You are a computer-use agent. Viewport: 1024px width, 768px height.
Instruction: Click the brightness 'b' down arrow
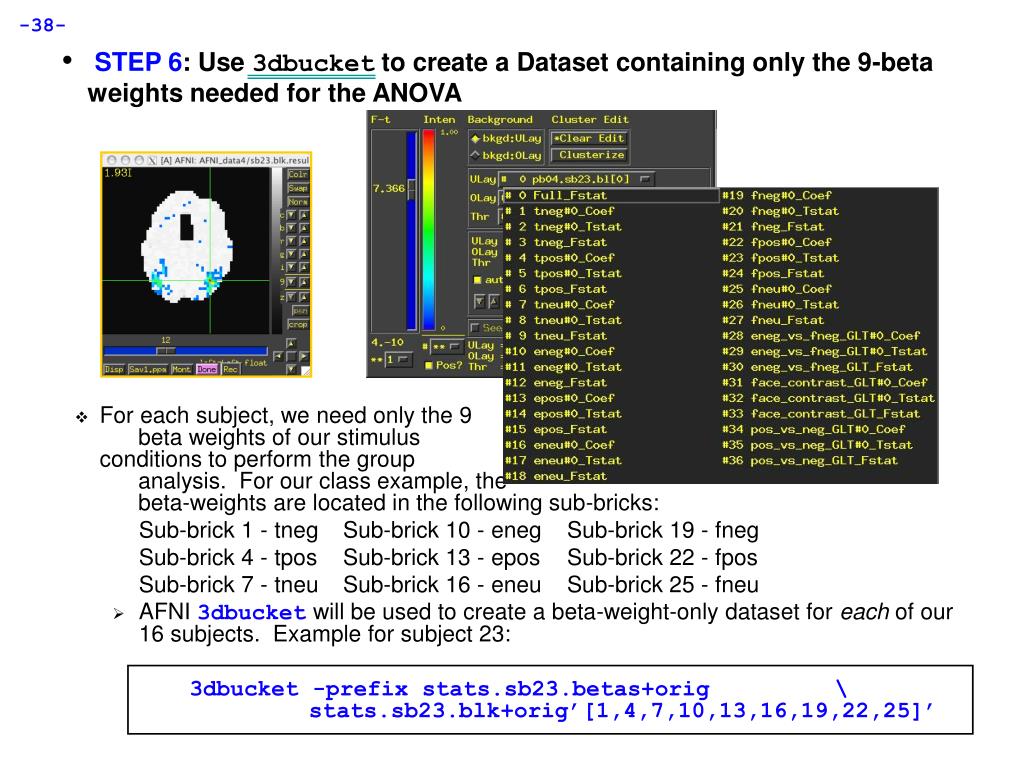[291, 228]
